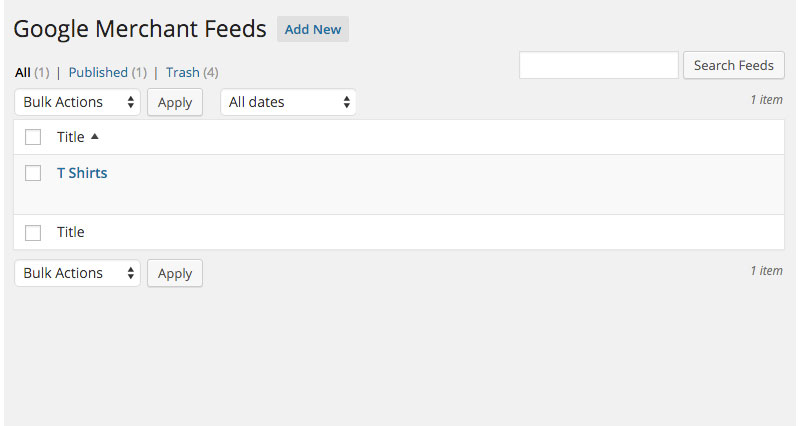The image size is (800, 426).
Task: Check the select-all box in the header row
Action: coord(33,137)
